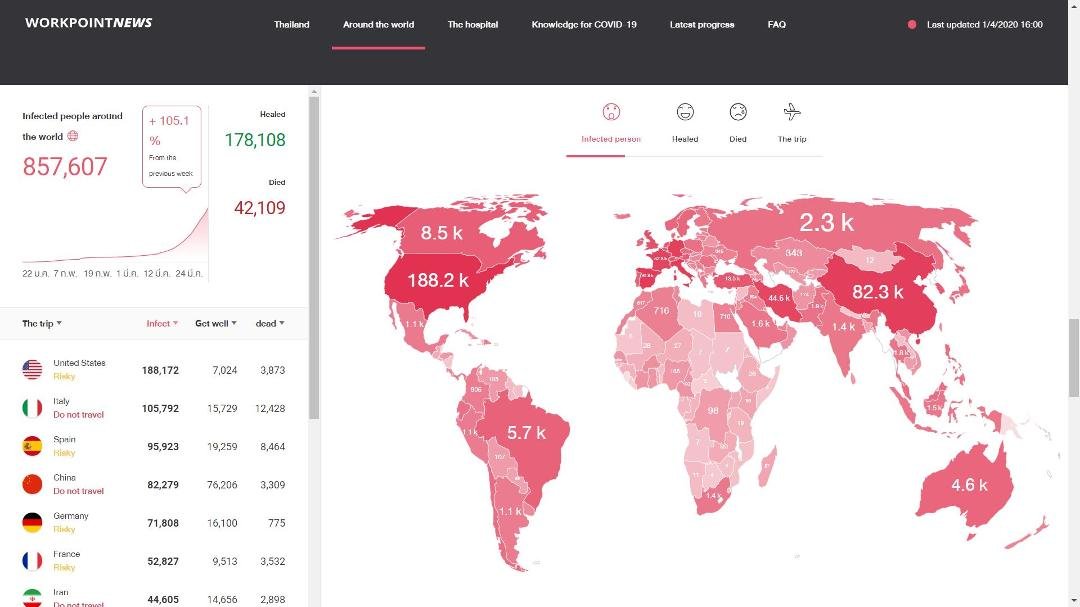Click the 5.7 k label on Brazil
Viewport: 1080px width, 607px height.
tap(526, 433)
